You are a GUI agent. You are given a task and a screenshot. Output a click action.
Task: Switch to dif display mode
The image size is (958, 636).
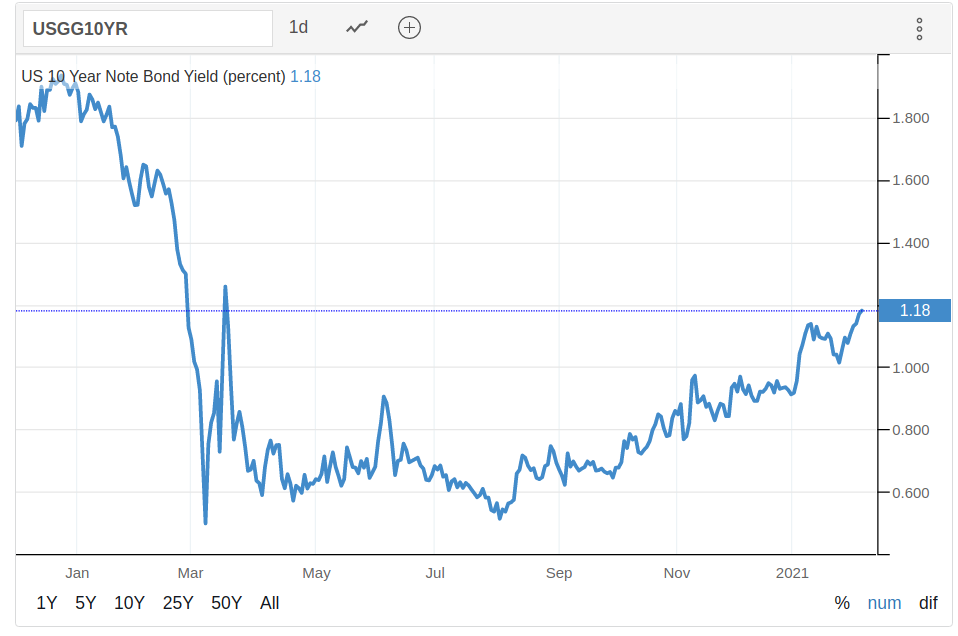click(928, 603)
